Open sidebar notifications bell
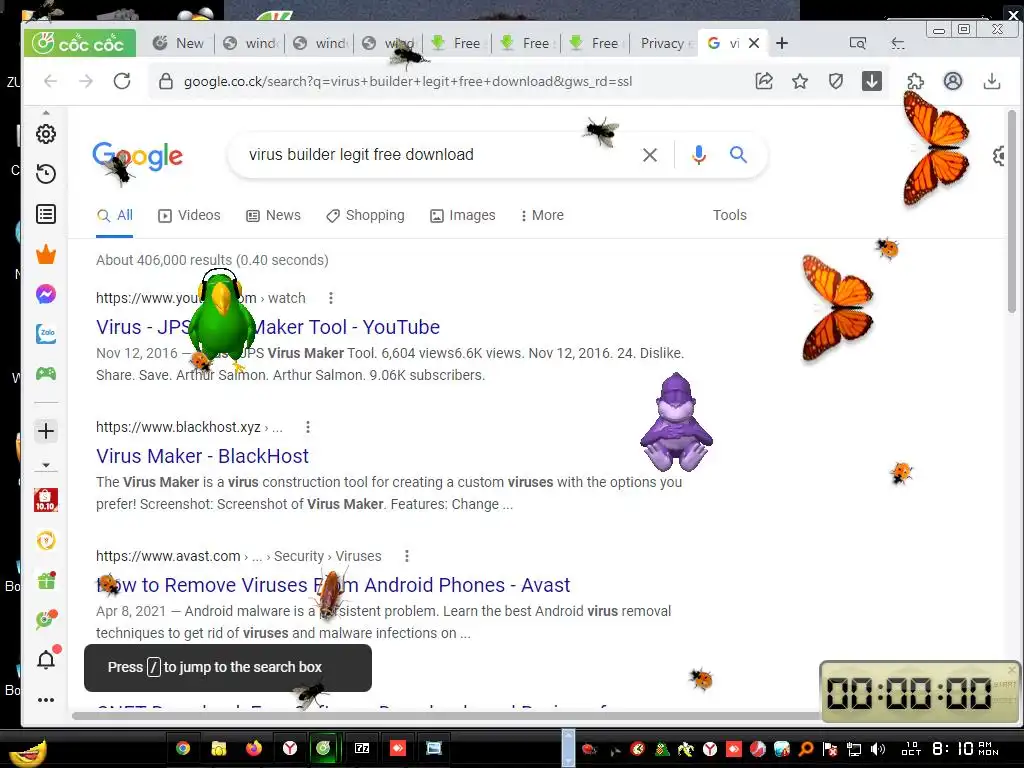The height and width of the screenshot is (768, 1024). click(46, 660)
